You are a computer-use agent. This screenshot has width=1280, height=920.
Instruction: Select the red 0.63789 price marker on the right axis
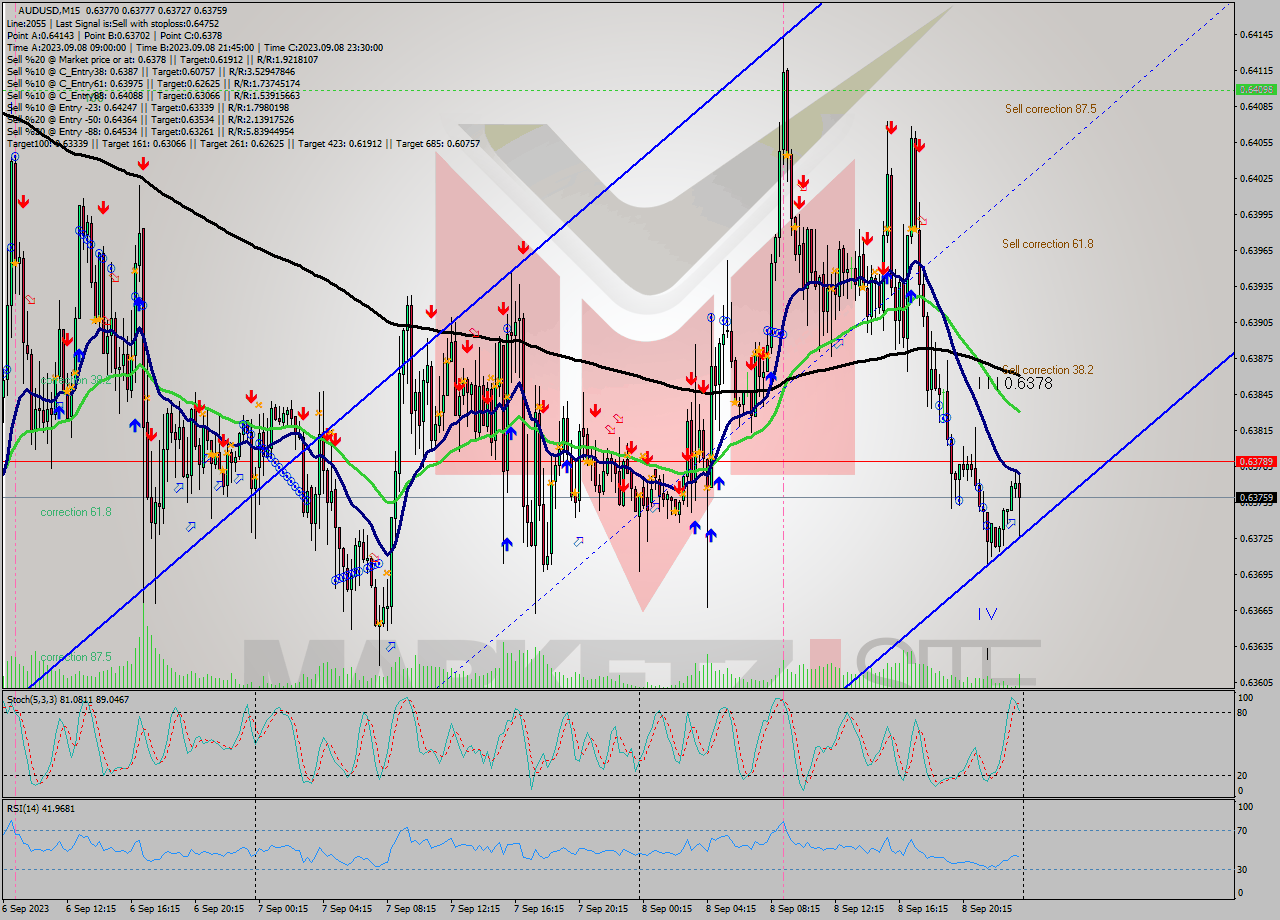click(1256, 460)
